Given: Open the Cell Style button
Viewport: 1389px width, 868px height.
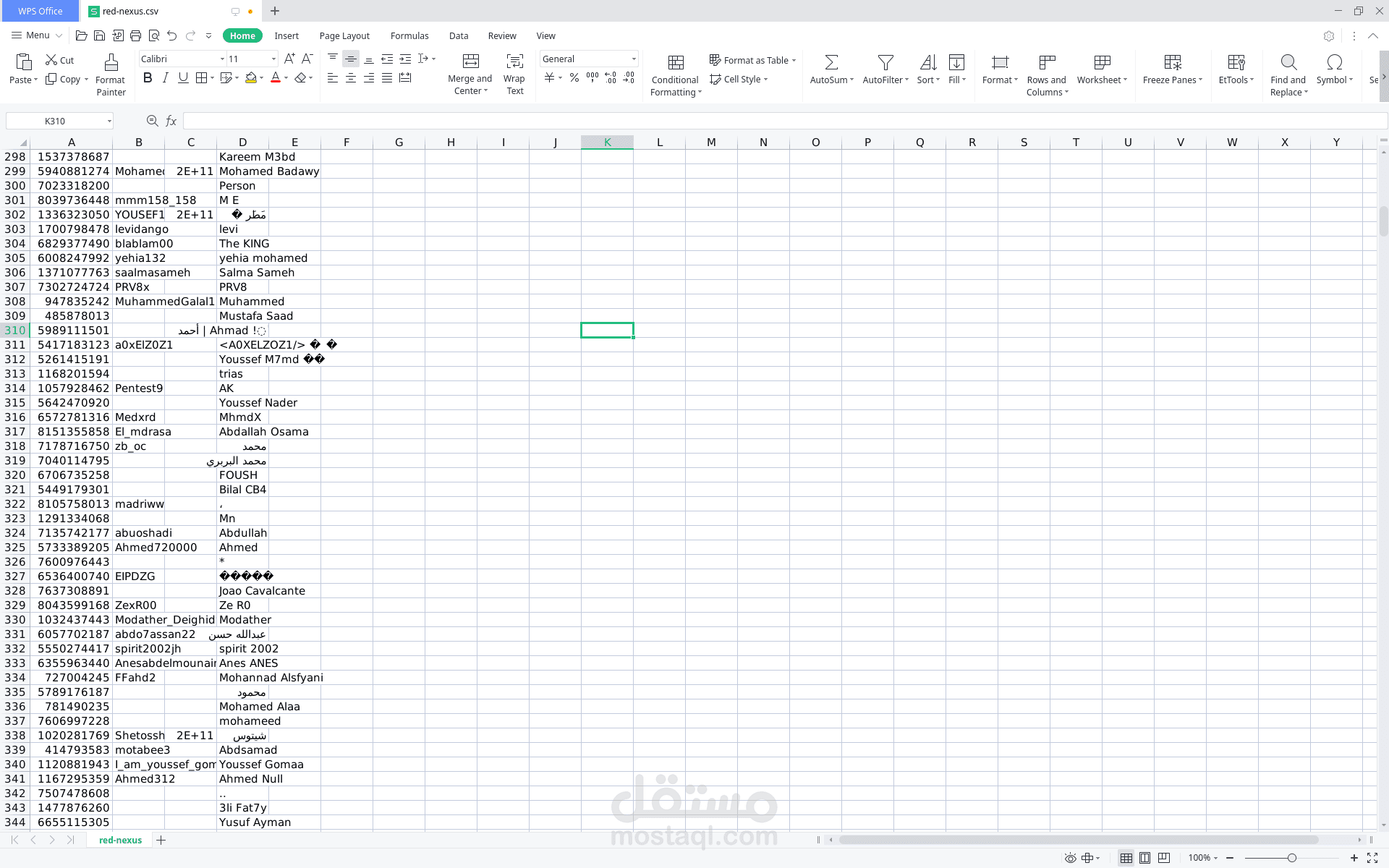Looking at the screenshot, I should [x=739, y=80].
